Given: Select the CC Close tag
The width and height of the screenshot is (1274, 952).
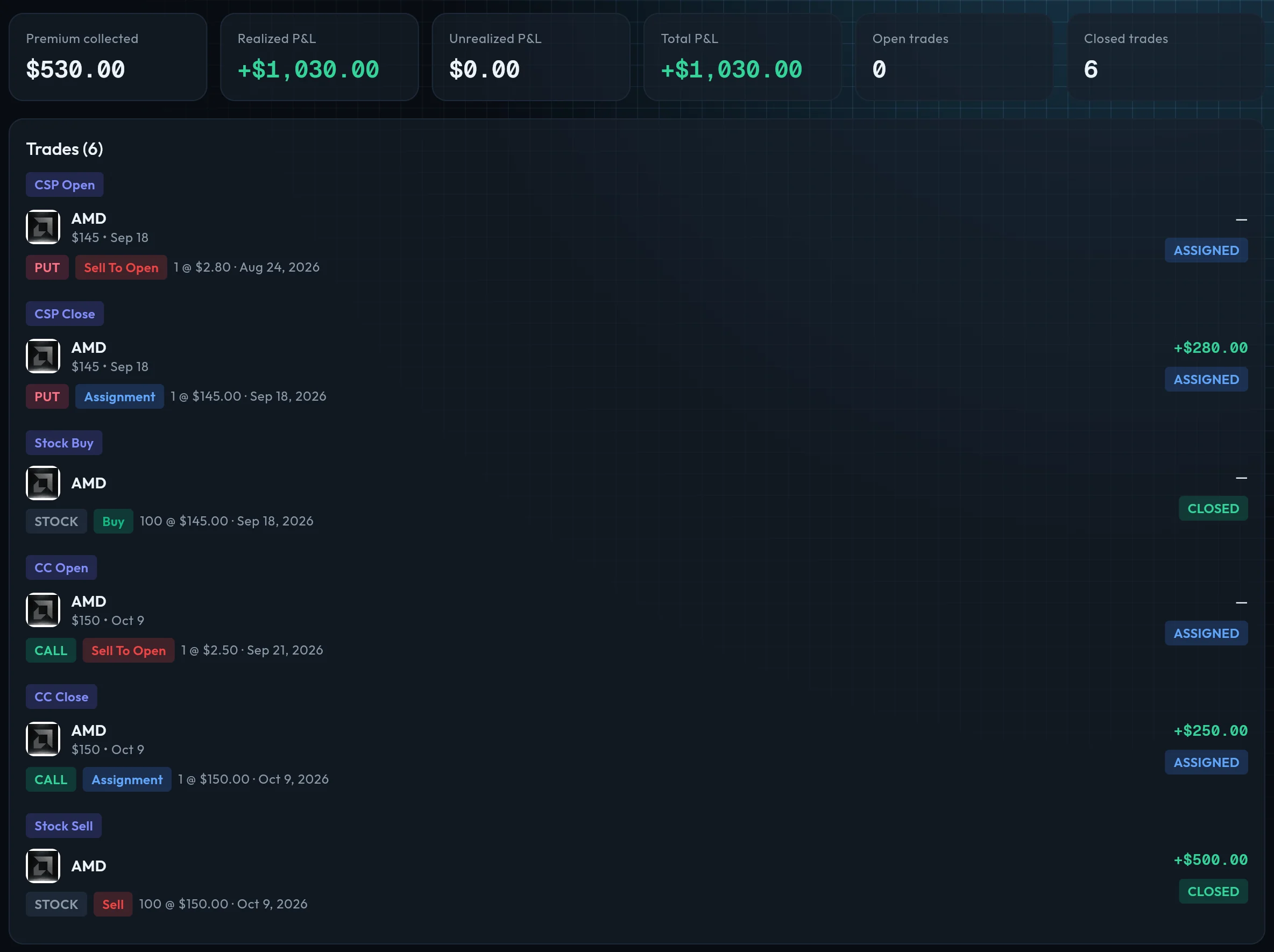Looking at the screenshot, I should coord(61,697).
